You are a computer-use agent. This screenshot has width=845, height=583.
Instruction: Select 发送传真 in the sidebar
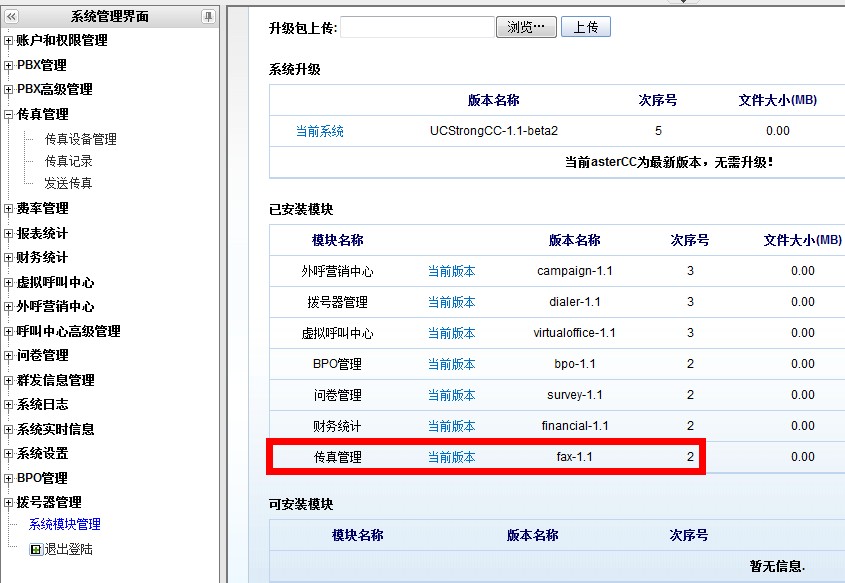pos(68,183)
